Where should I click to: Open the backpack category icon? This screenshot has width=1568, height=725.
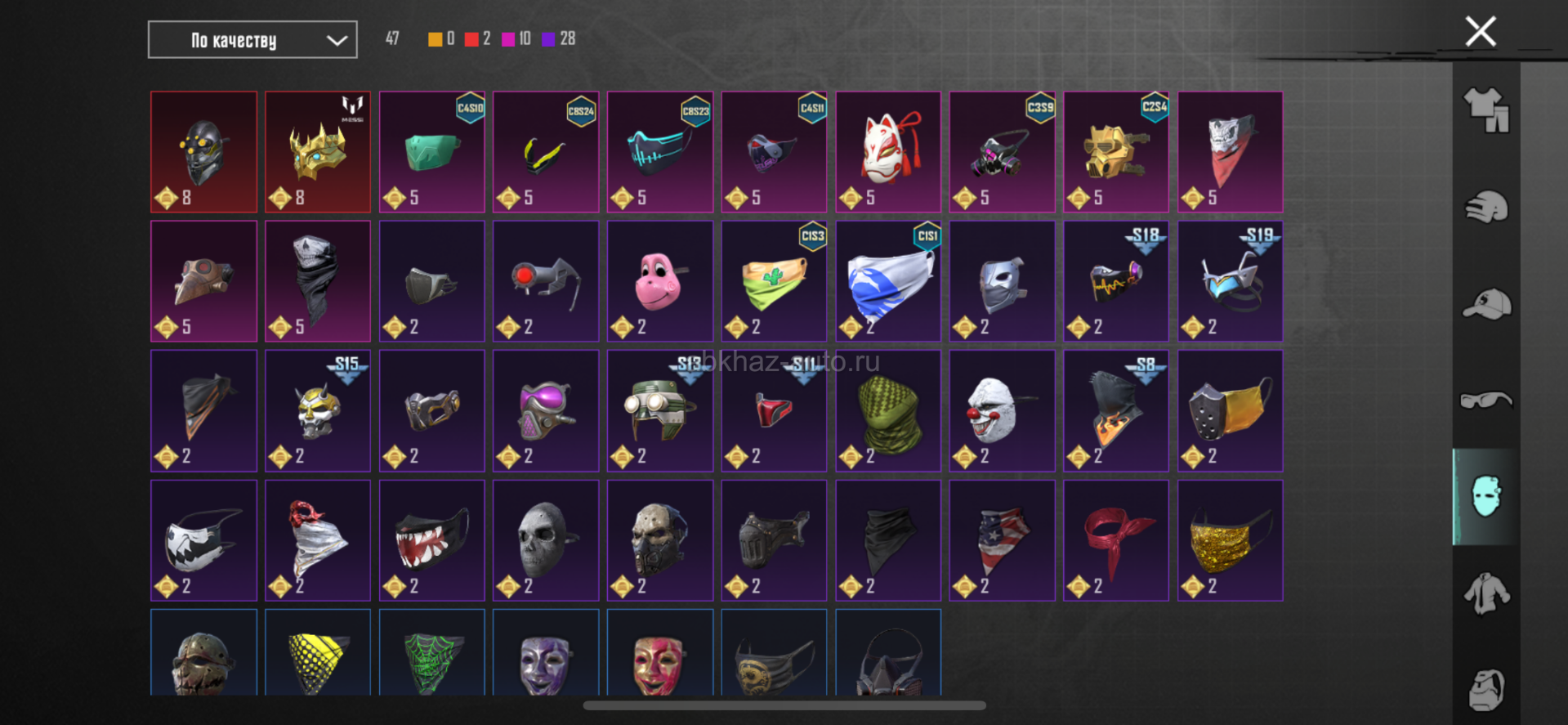pyautogui.click(x=1486, y=690)
